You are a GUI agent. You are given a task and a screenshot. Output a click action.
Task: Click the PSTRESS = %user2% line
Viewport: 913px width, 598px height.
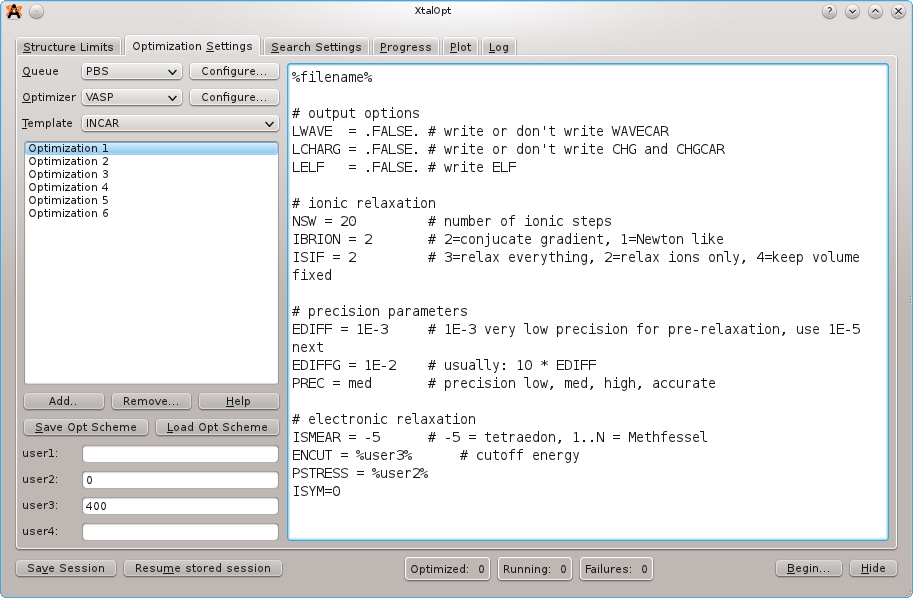360,473
